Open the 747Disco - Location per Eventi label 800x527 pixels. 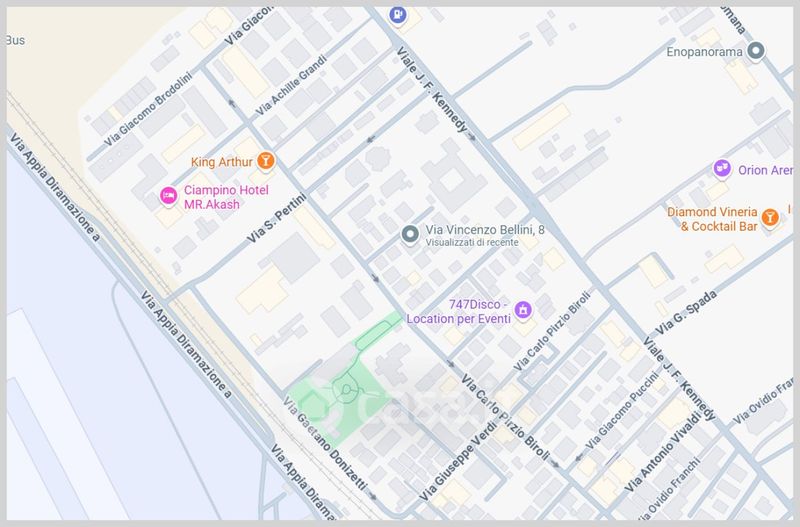click(x=458, y=311)
